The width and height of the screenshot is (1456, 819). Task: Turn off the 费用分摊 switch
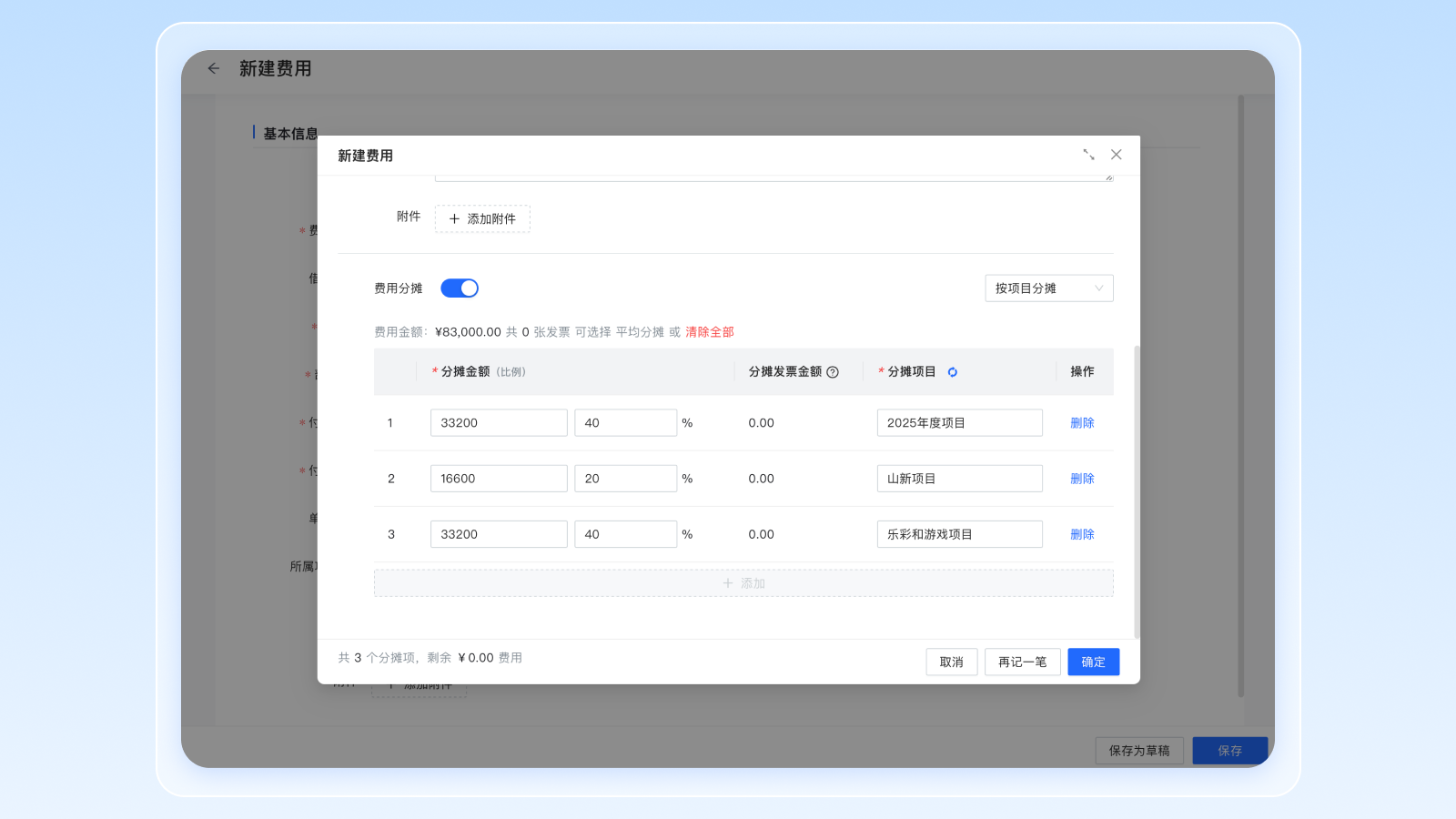point(460,288)
